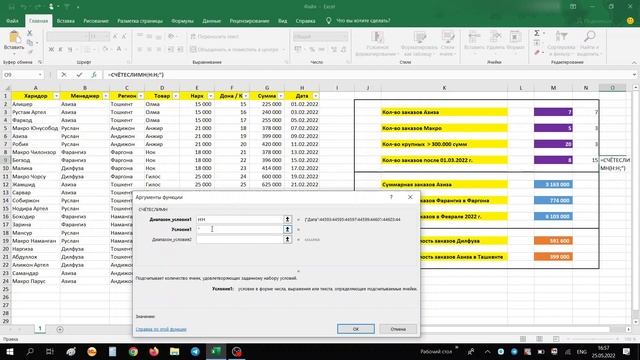This screenshot has height=360, width=640.
Task: Add a new sheet with plus icon
Action: point(60,329)
